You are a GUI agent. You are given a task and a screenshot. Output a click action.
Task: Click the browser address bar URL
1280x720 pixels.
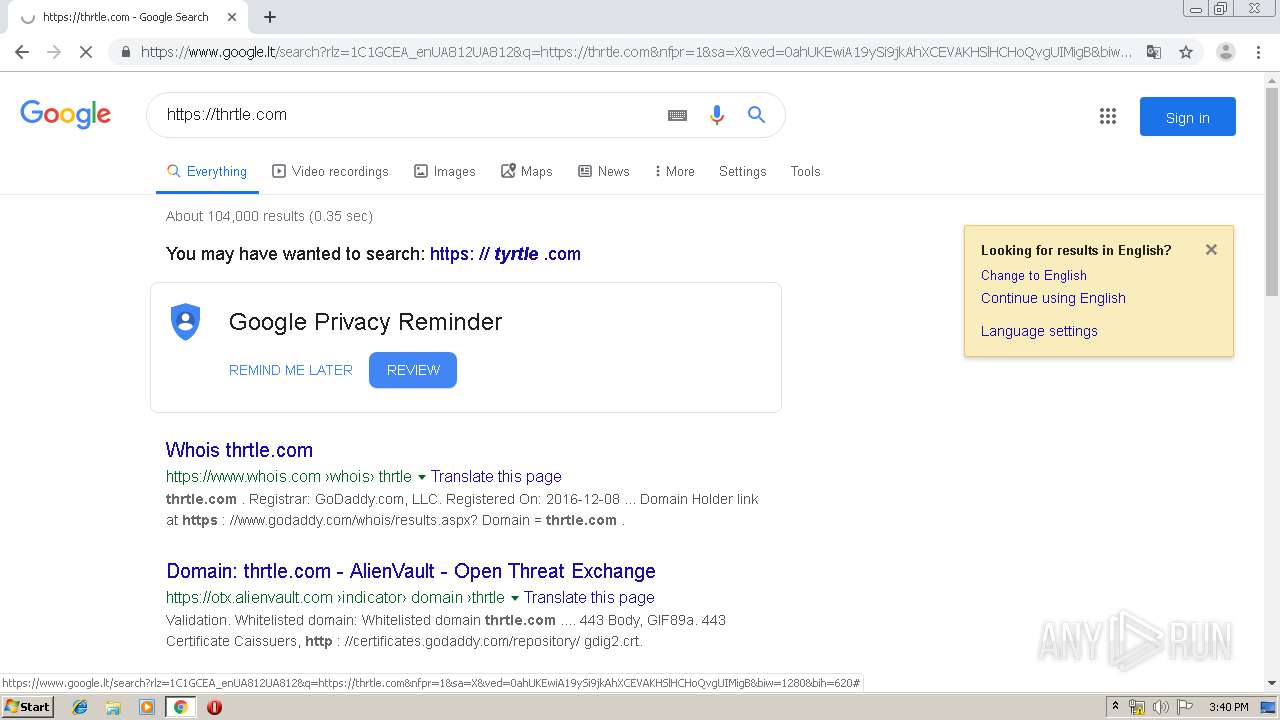pos(636,52)
